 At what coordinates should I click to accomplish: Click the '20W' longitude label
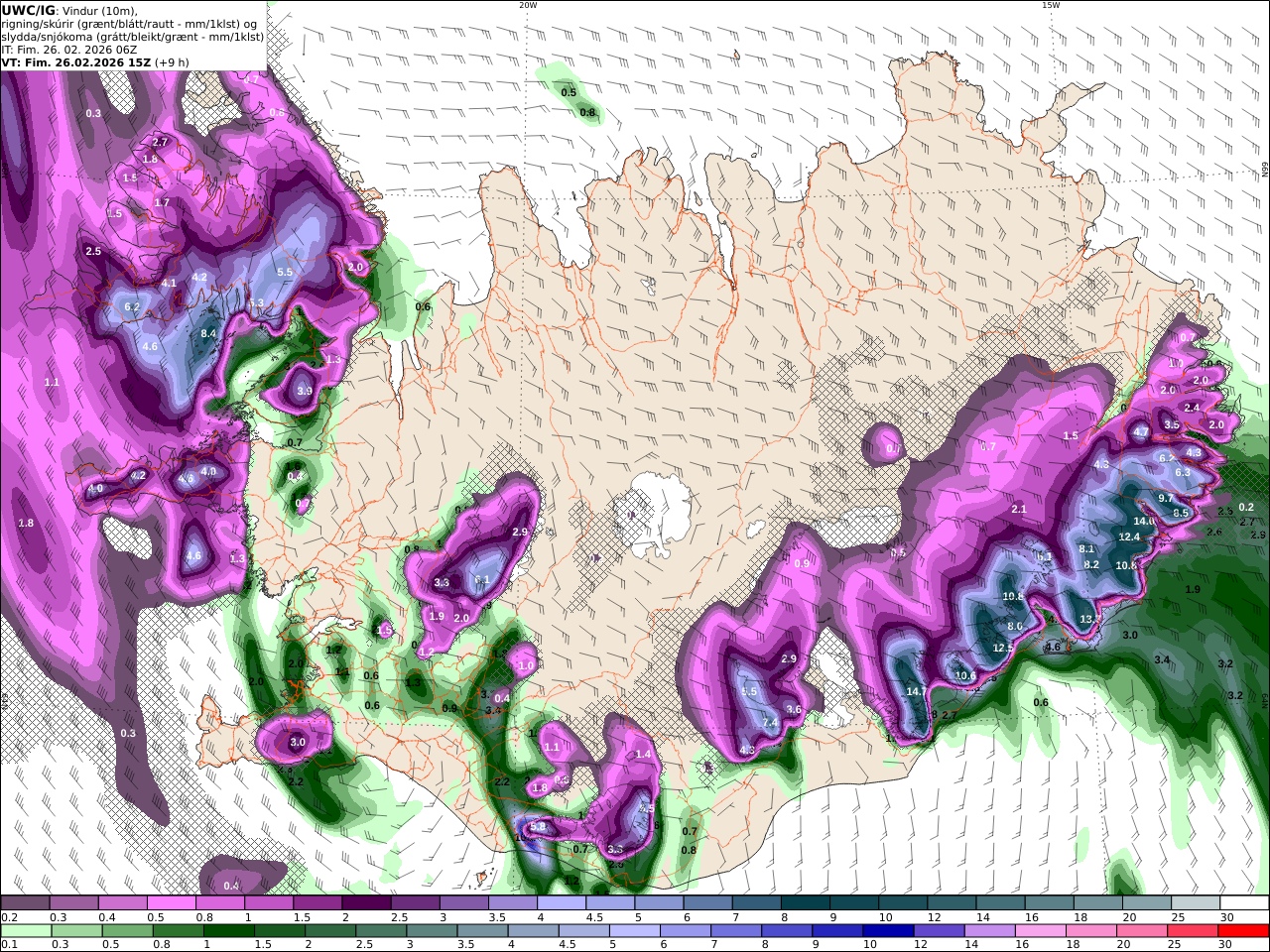coord(528,5)
